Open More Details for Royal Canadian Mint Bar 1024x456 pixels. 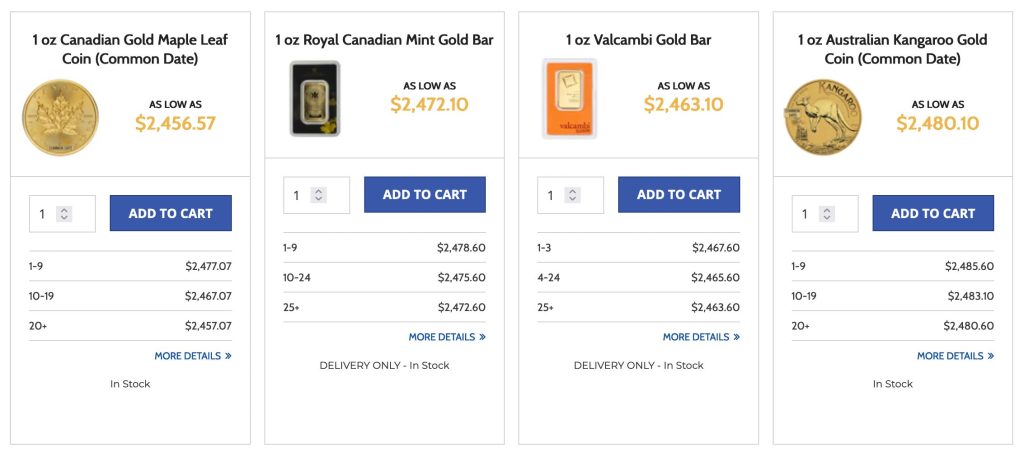coord(447,337)
